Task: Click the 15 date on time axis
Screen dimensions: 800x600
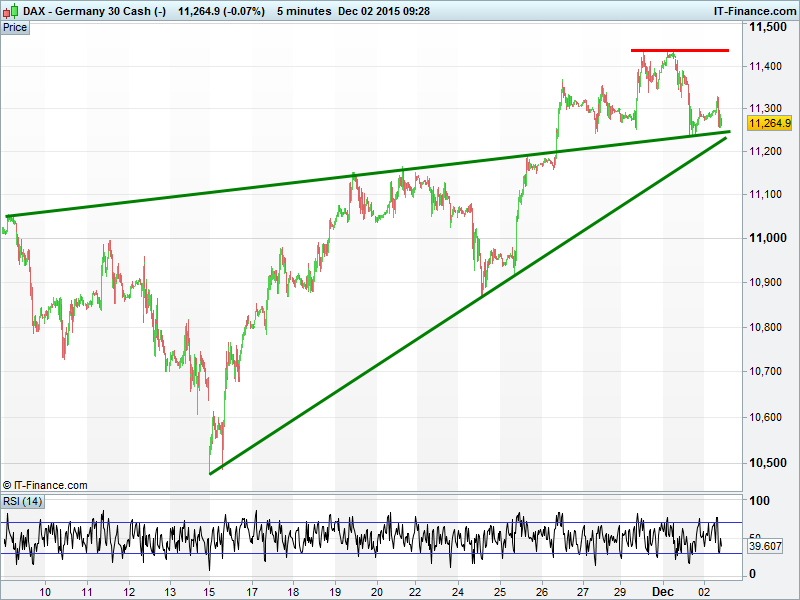Action: pos(210,591)
